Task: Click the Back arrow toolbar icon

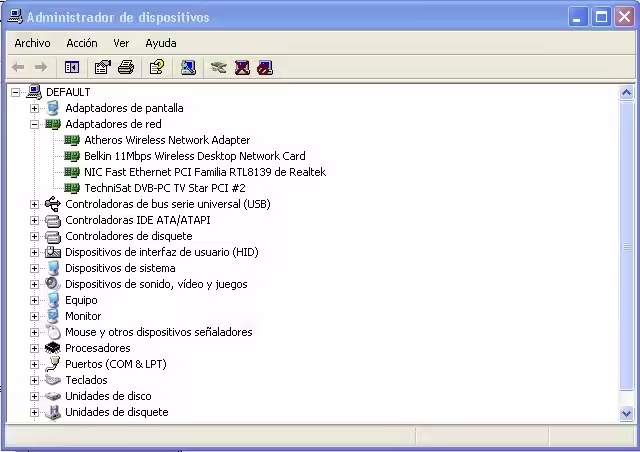Action: click(18, 67)
